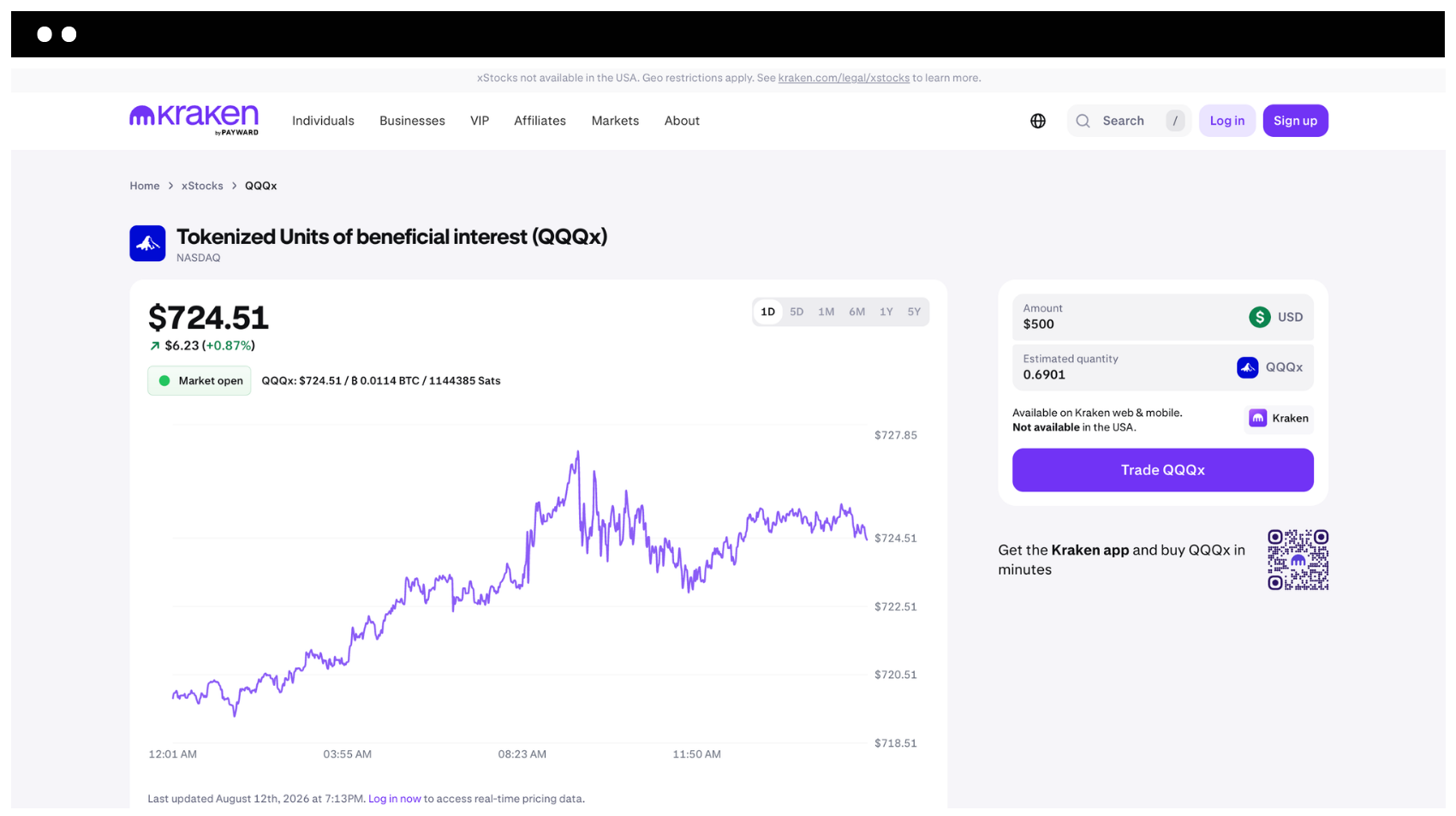
Task: Click the $720.51 axis label
Action: [896, 676]
